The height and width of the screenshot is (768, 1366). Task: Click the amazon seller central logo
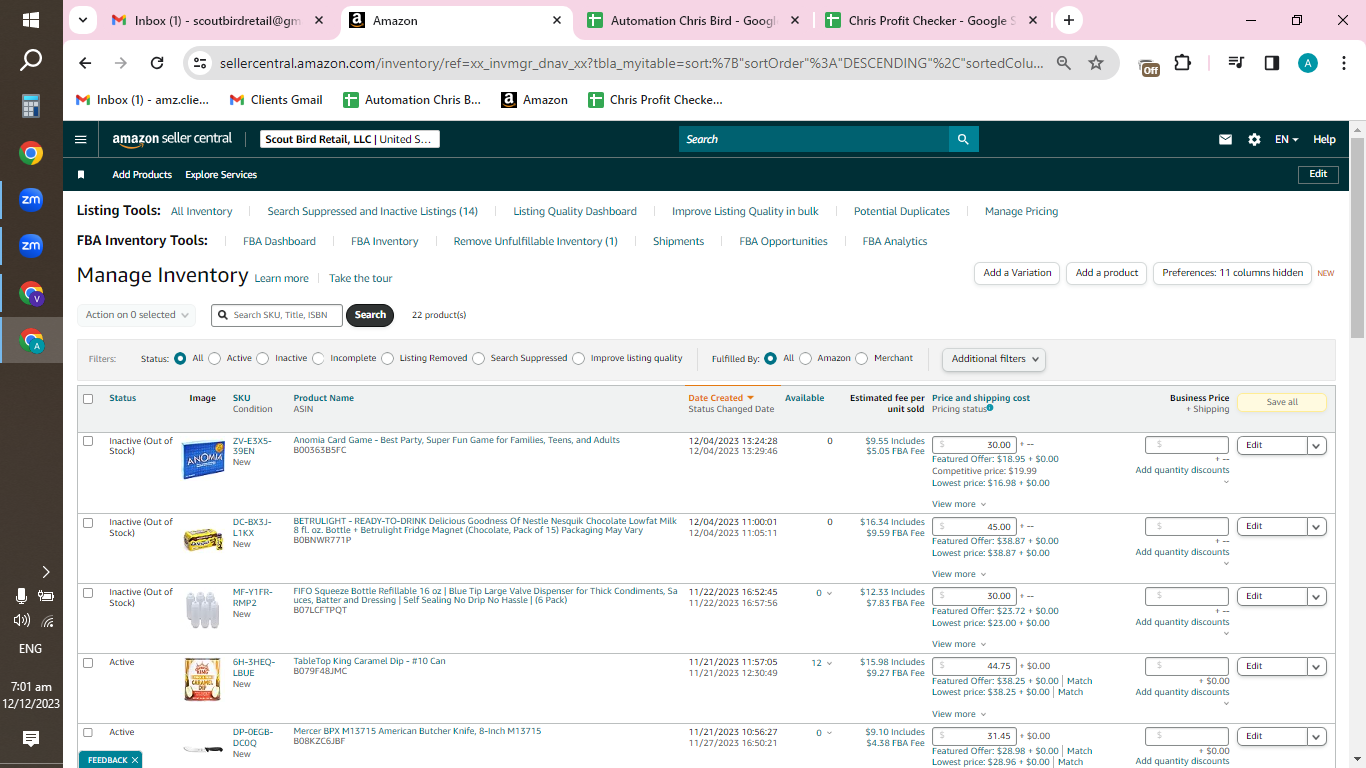(x=172, y=139)
